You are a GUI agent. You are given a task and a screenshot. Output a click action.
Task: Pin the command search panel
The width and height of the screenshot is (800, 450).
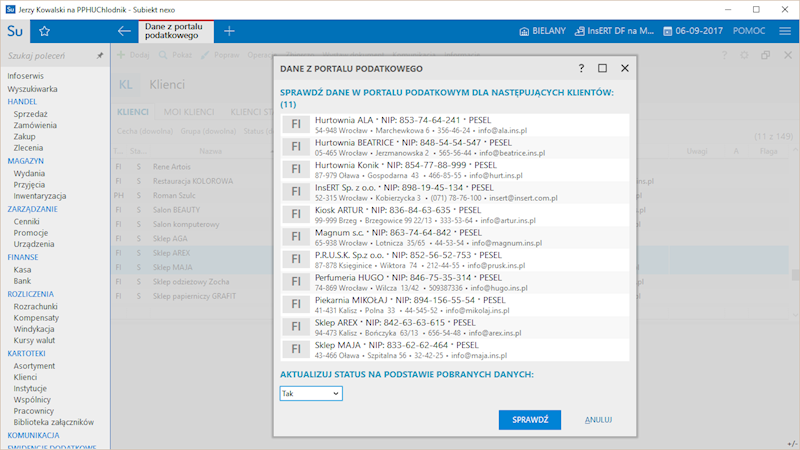[x=100, y=56]
